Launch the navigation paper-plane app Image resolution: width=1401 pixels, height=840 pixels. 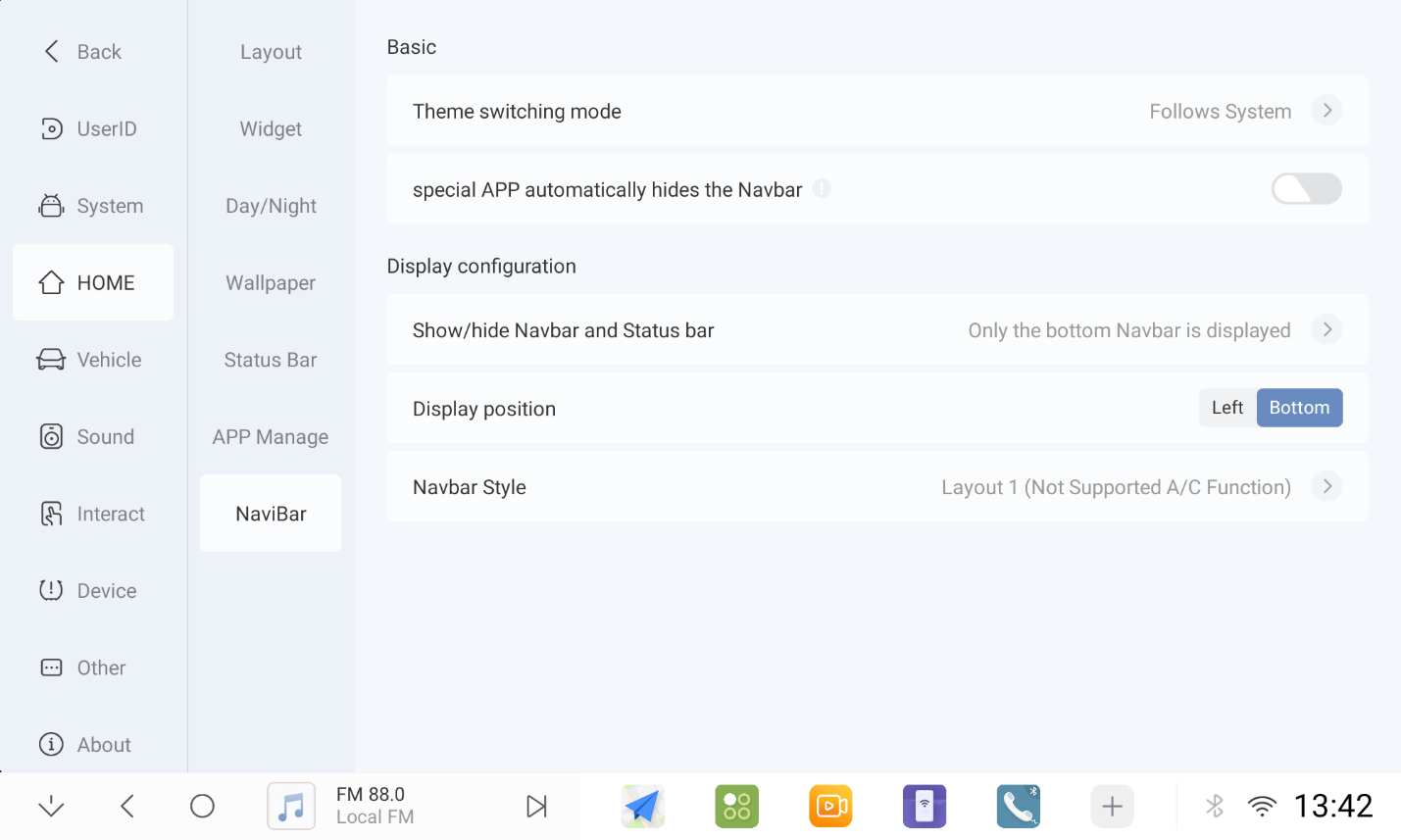coord(643,807)
